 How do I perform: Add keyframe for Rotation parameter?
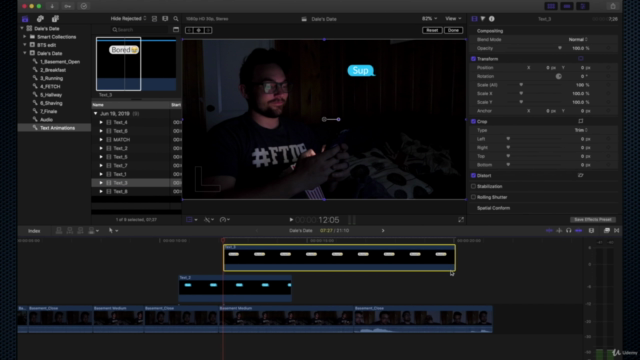pos(609,76)
